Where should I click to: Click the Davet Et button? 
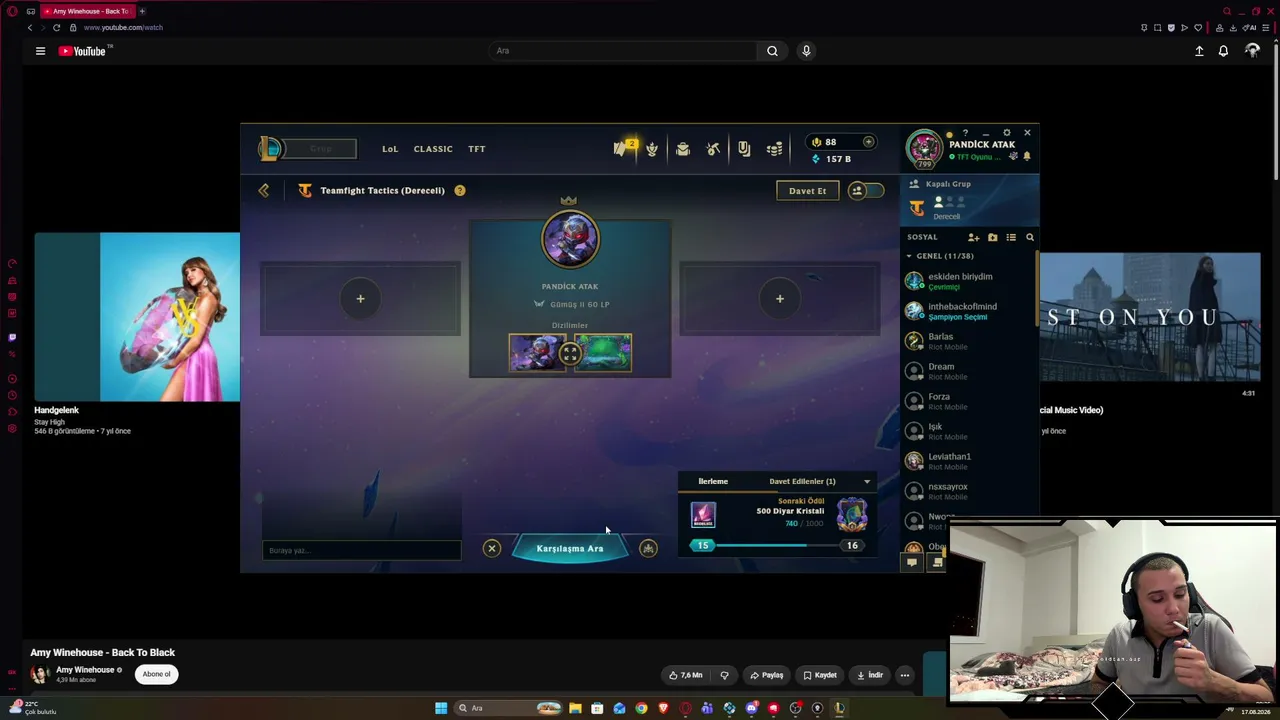(807, 190)
